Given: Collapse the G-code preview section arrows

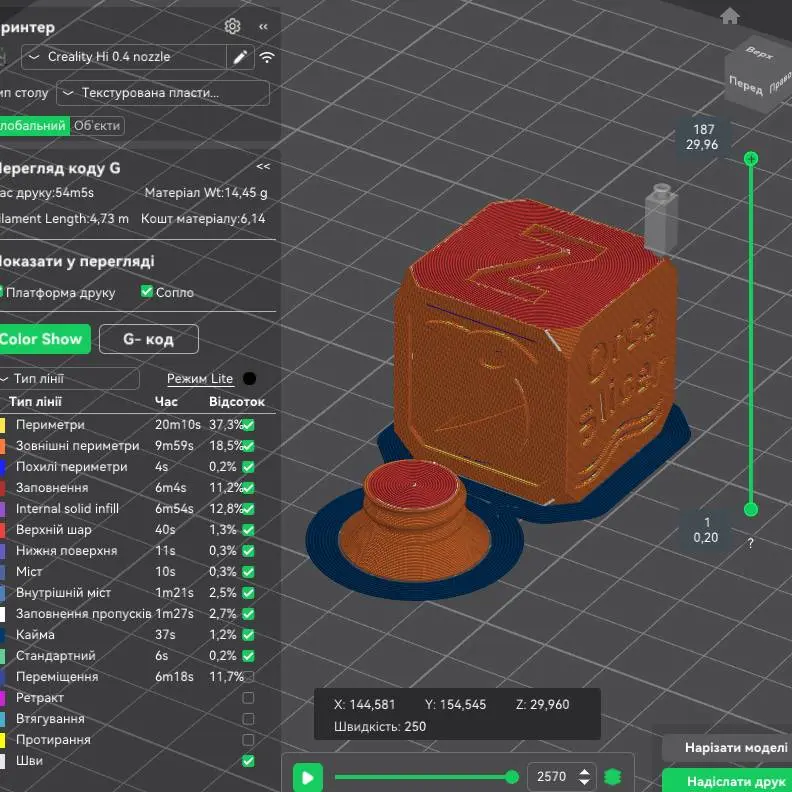Looking at the screenshot, I should tap(263, 166).
